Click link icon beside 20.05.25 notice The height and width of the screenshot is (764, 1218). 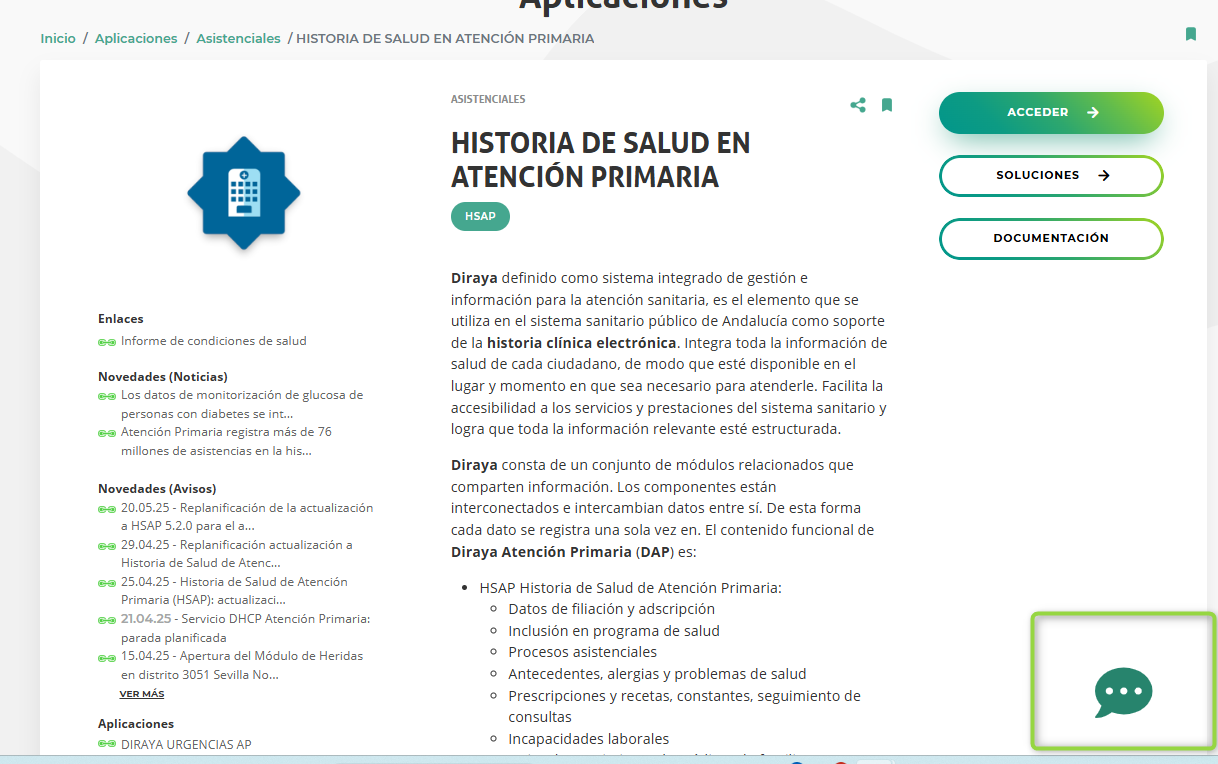click(107, 509)
